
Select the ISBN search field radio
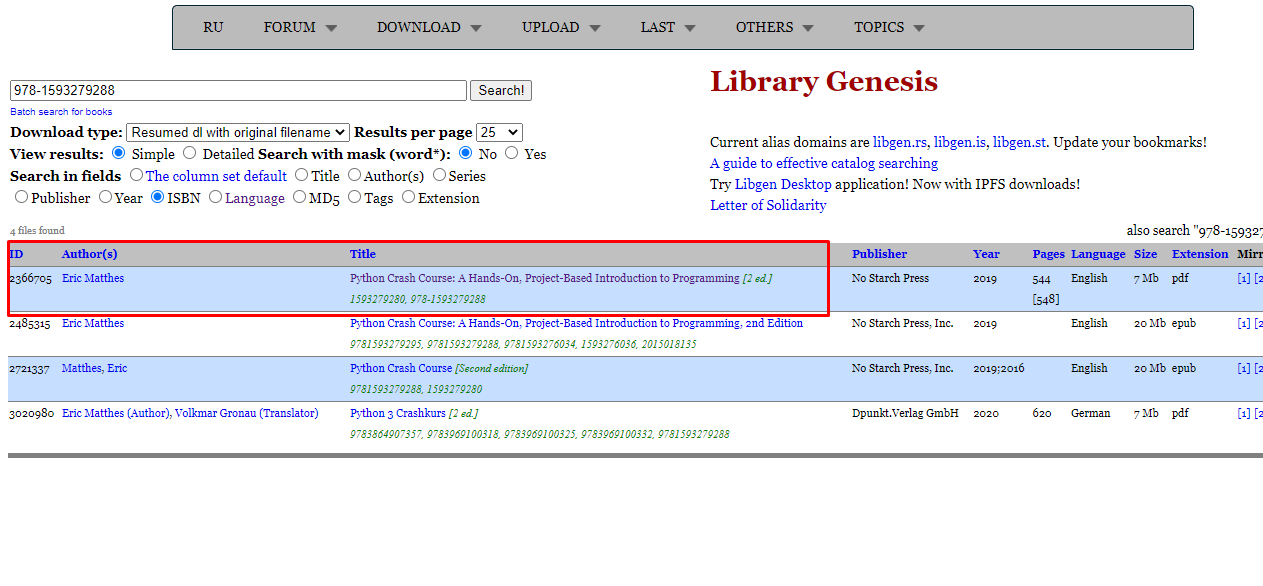[158, 197]
